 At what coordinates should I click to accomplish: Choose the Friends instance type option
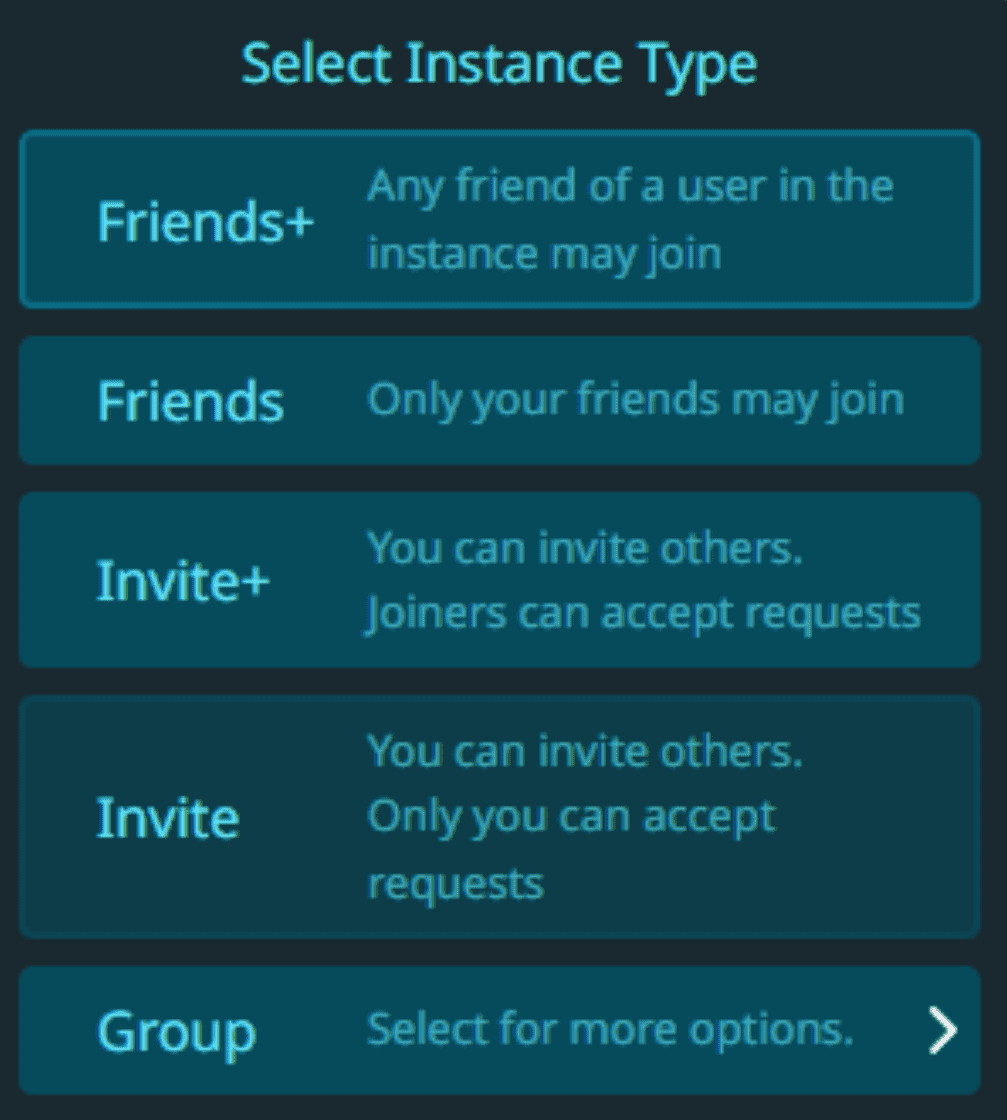click(x=499, y=400)
